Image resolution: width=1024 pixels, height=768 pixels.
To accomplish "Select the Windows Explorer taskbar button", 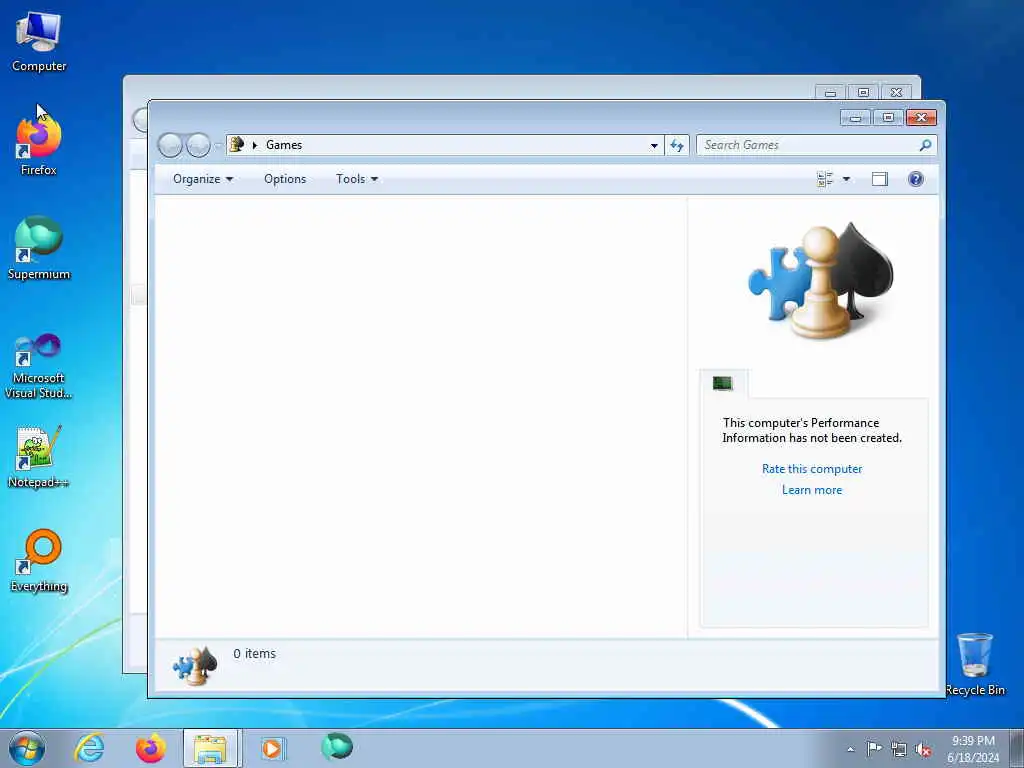I will pos(212,748).
